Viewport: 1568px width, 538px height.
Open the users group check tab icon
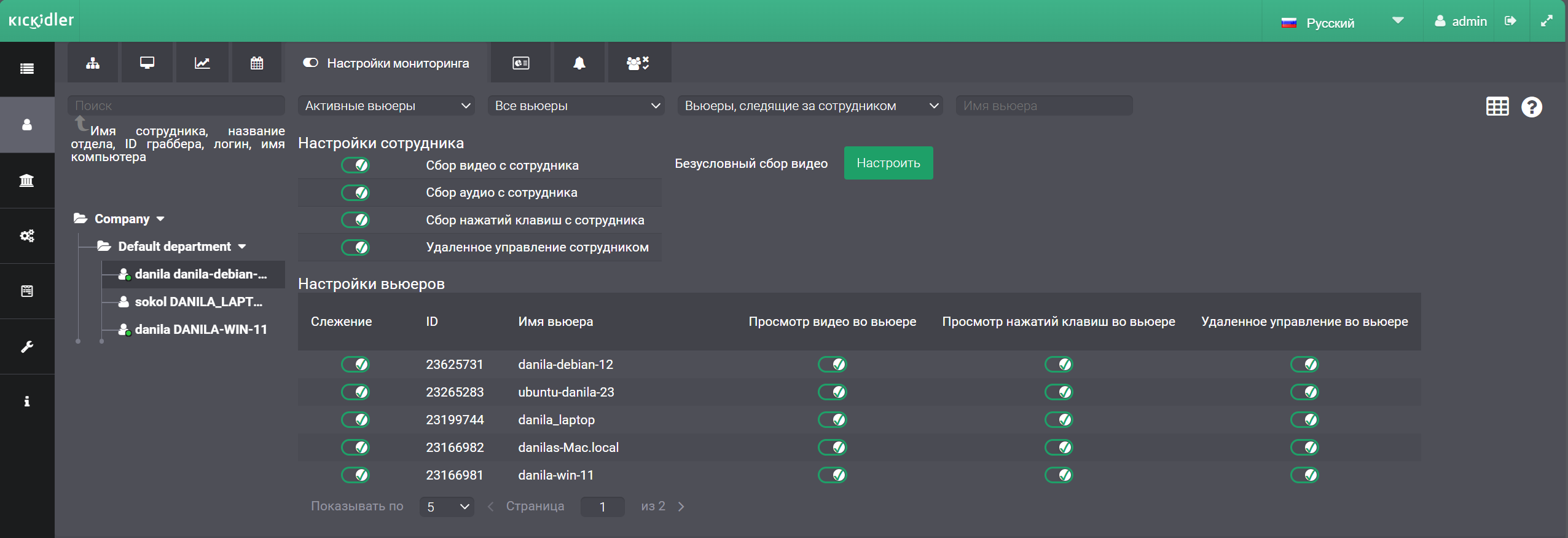[x=638, y=63]
